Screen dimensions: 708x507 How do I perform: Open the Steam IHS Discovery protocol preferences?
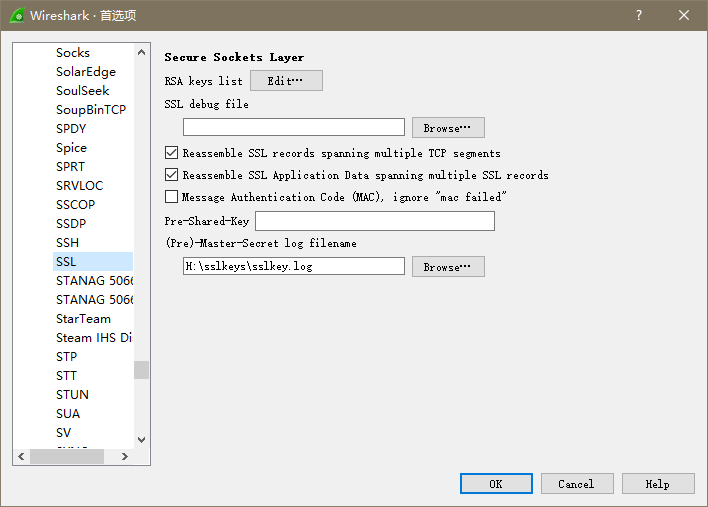click(93, 338)
